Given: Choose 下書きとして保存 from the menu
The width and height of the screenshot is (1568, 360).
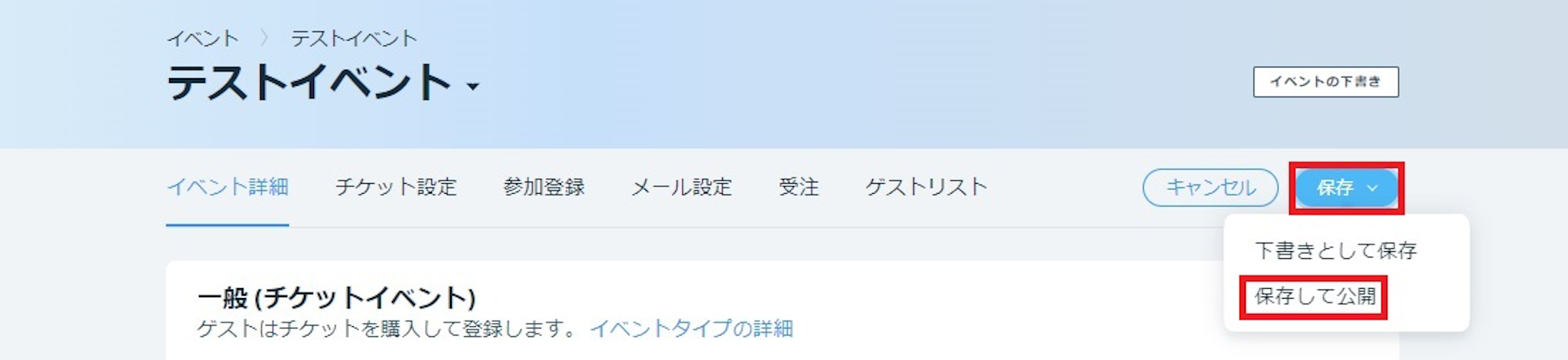Looking at the screenshot, I should tap(1336, 250).
